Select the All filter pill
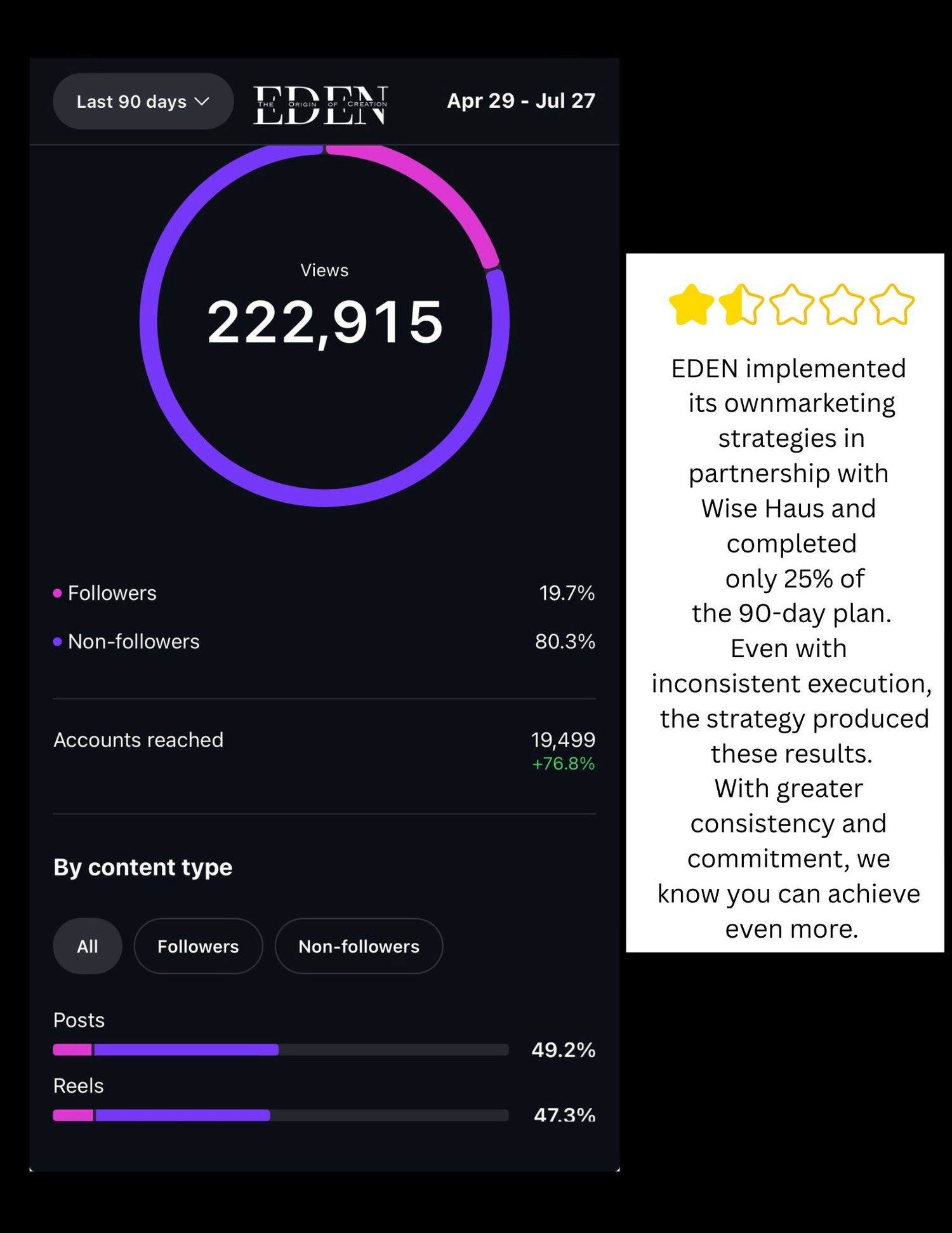The image size is (952, 1233). (x=88, y=946)
